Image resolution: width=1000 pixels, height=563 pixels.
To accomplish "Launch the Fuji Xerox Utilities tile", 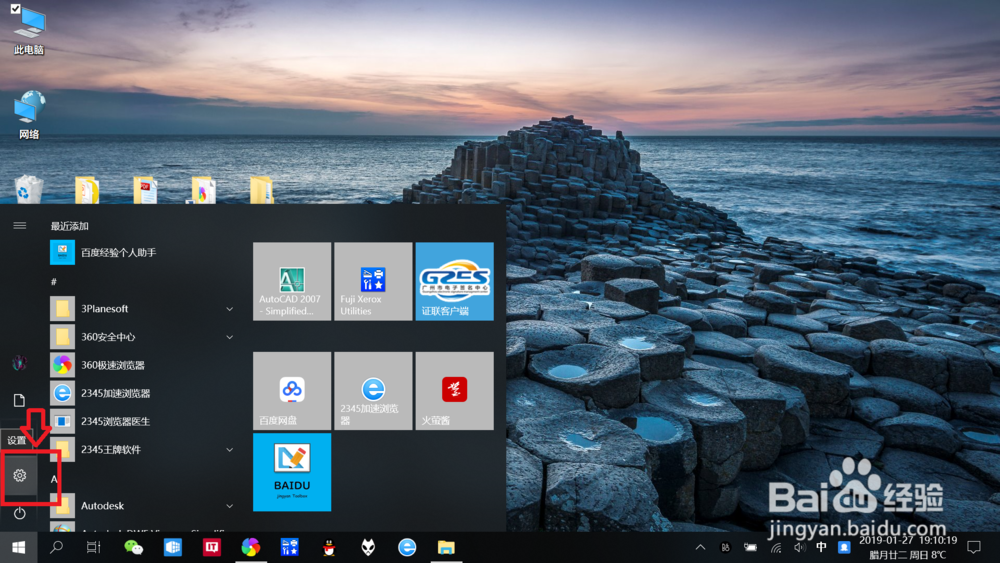I will [373, 281].
